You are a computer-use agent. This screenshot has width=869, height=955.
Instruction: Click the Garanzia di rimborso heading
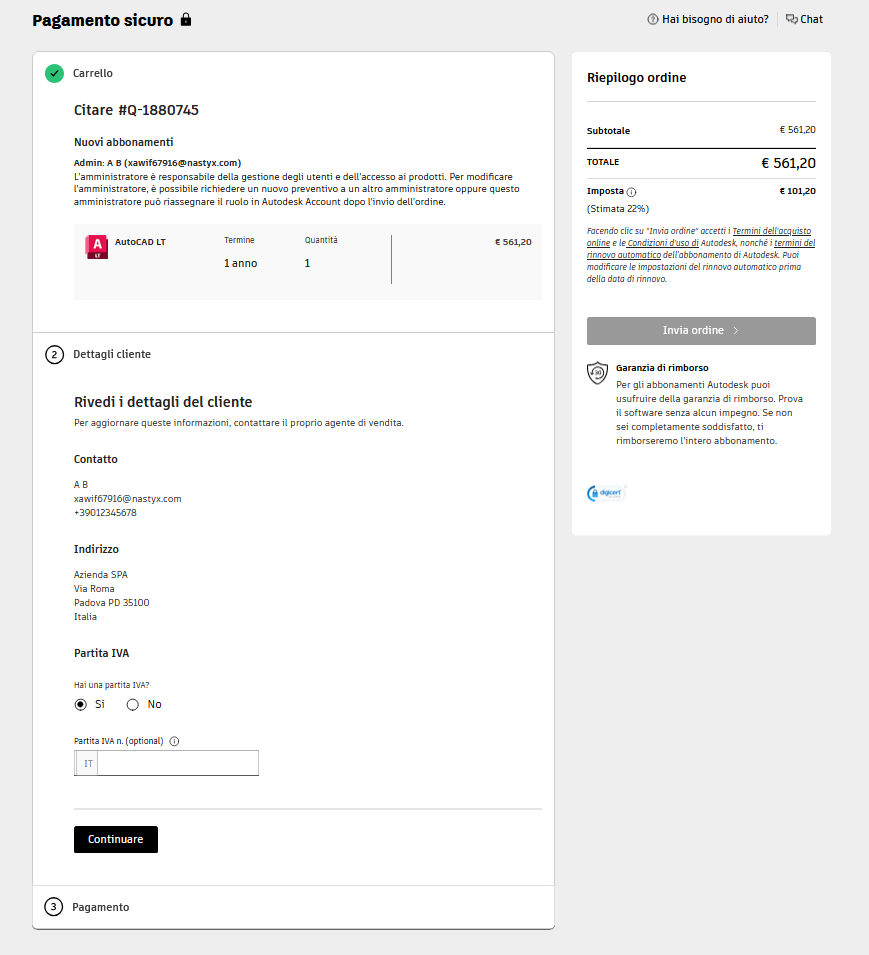[662, 368]
